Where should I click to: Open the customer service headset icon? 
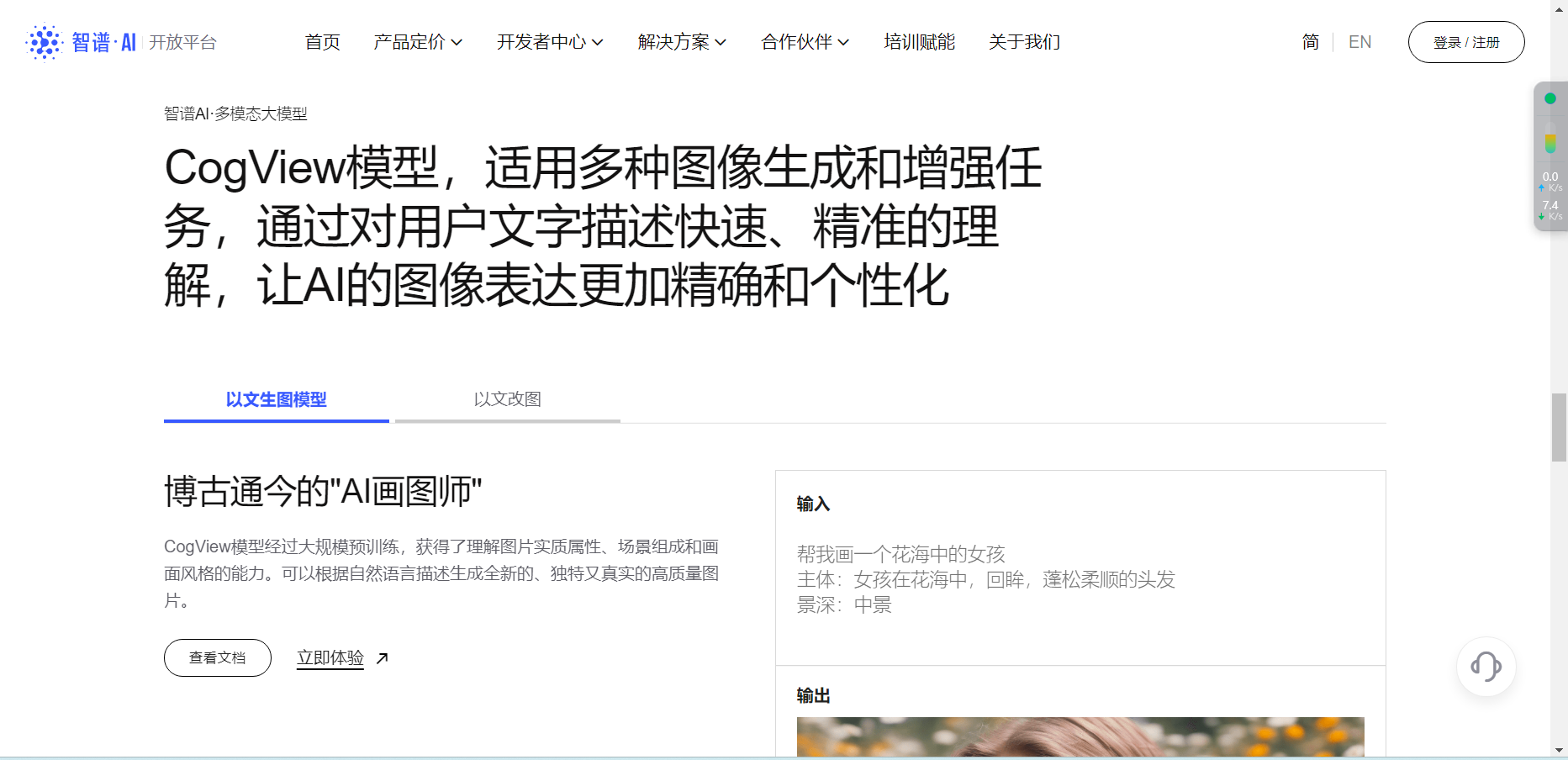pyautogui.click(x=1486, y=667)
